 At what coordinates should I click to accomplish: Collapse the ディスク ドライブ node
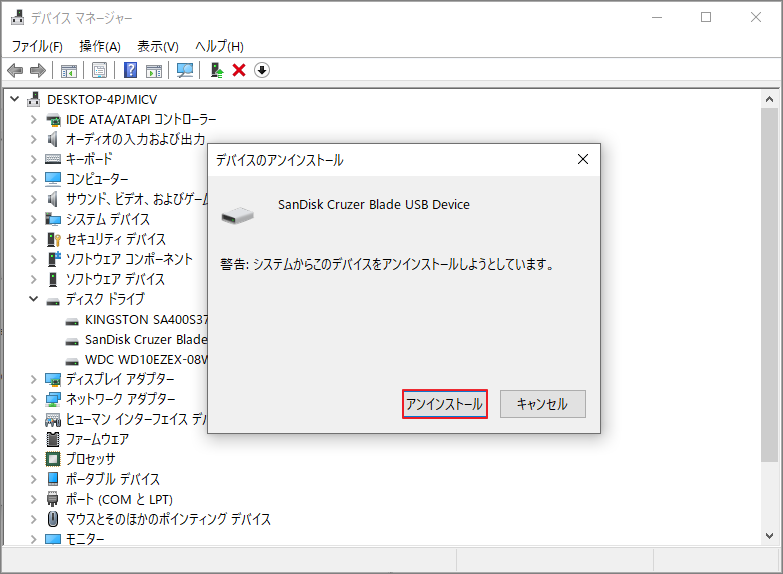point(33,299)
